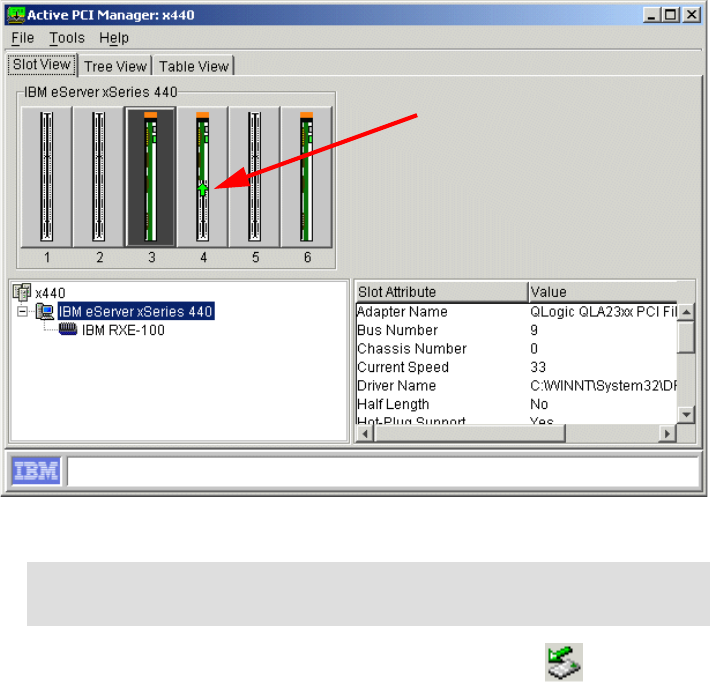The width and height of the screenshot is (710, 682).
Task: Select the Bus Number row
Action: [x=516, y=330]
